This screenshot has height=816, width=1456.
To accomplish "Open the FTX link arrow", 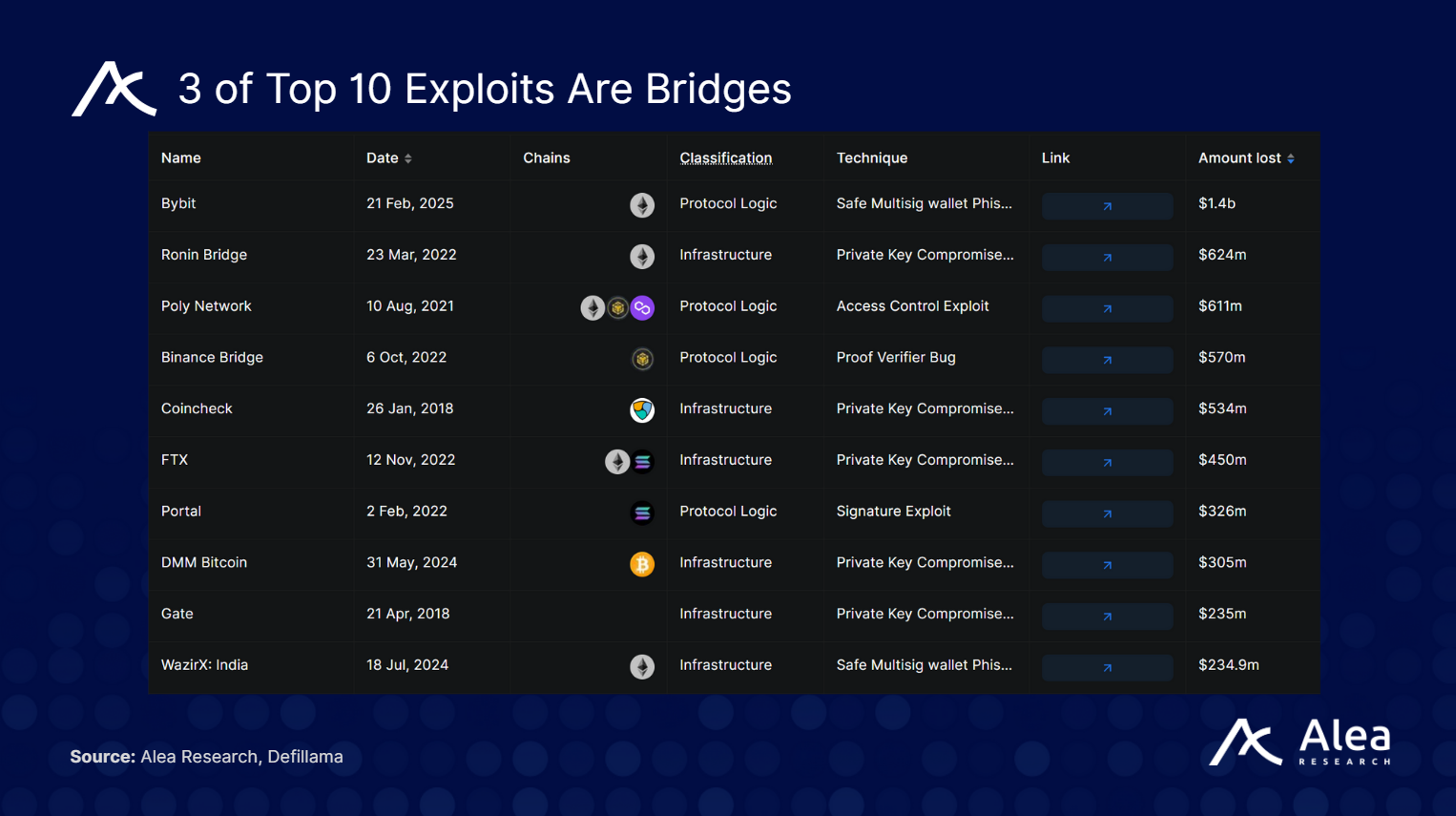I will [x=1107, y=463].
